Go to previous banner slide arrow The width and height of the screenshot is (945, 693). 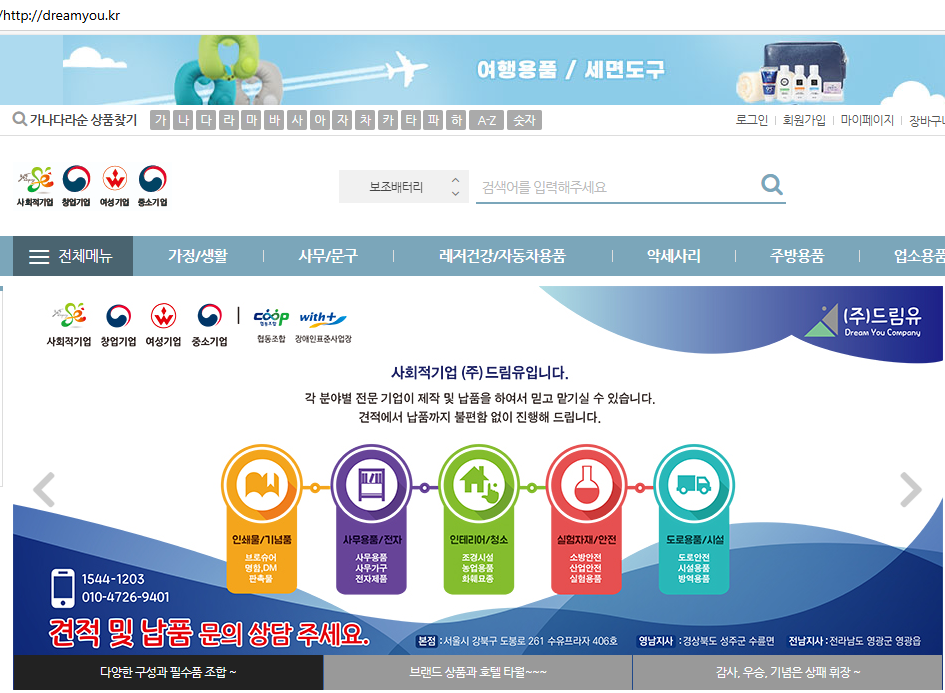pos(43,490)
